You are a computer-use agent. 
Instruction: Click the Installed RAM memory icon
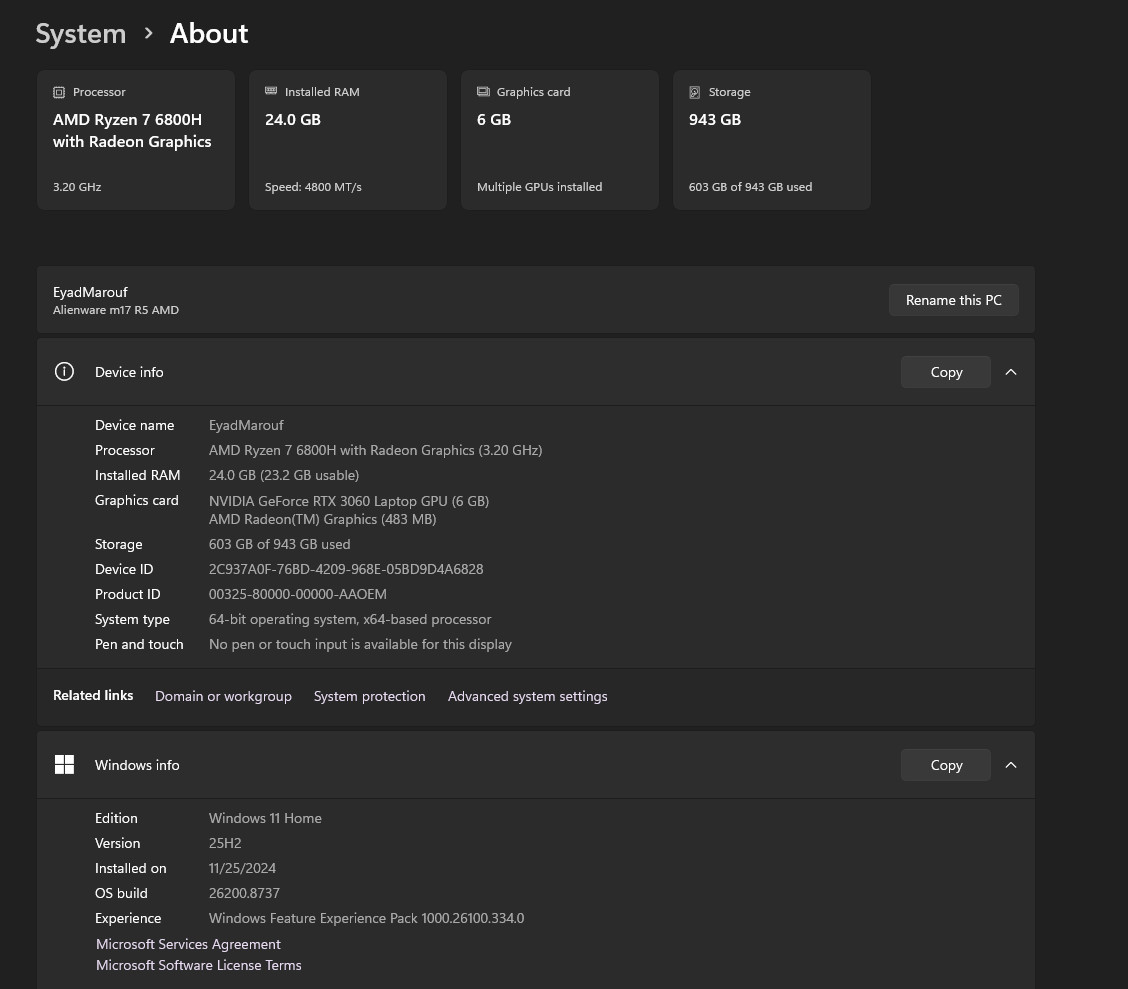270,91
